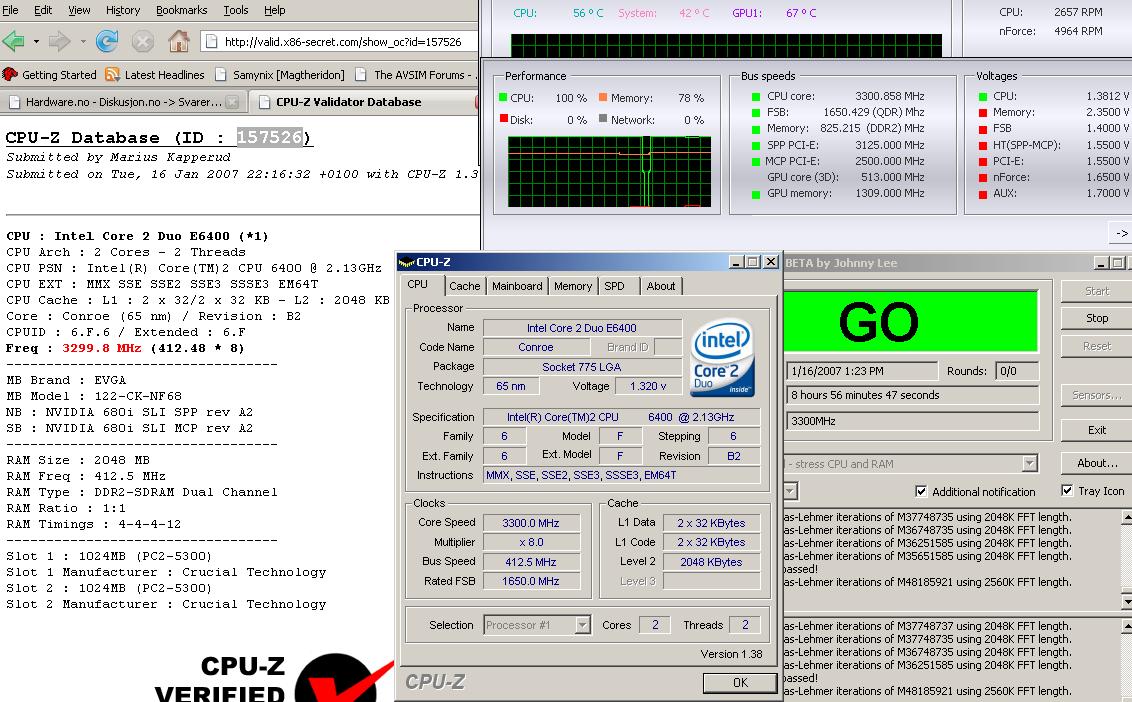The image size is (1132, 702).
Task: Open the History menu
Action: click(x=123, y=10)
